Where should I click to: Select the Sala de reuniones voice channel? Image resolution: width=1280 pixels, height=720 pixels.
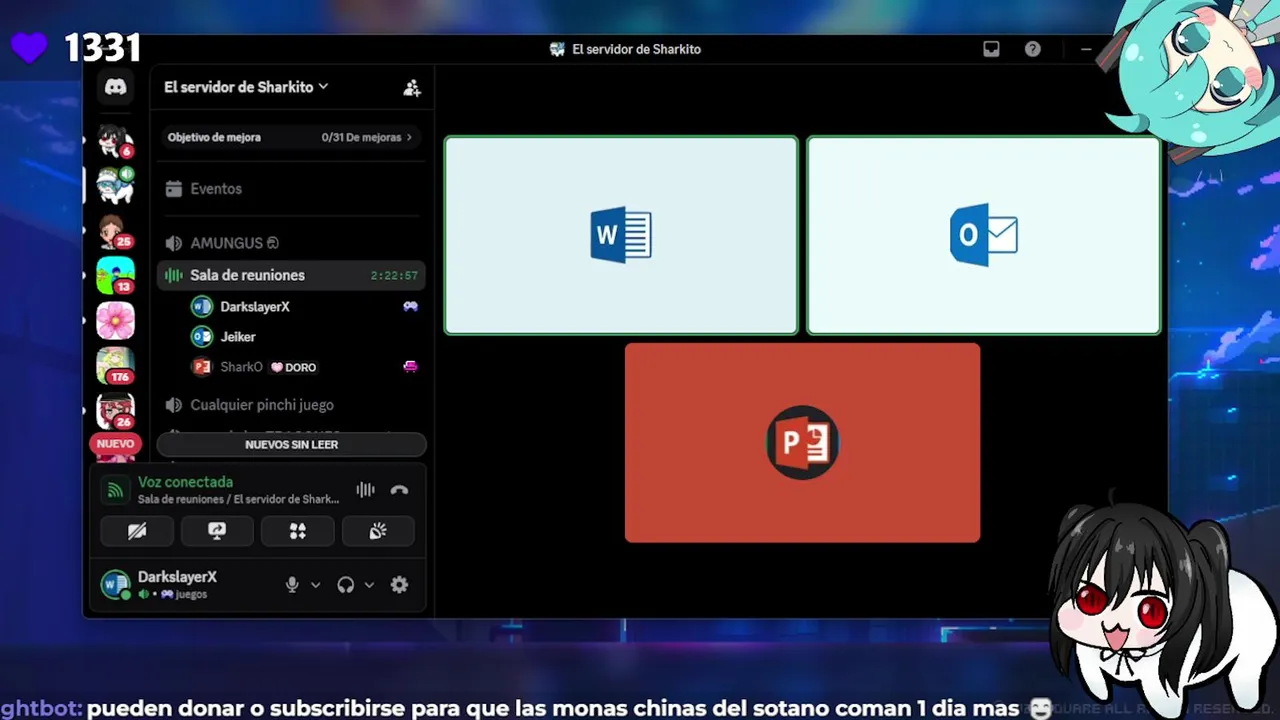pos(292,275)
